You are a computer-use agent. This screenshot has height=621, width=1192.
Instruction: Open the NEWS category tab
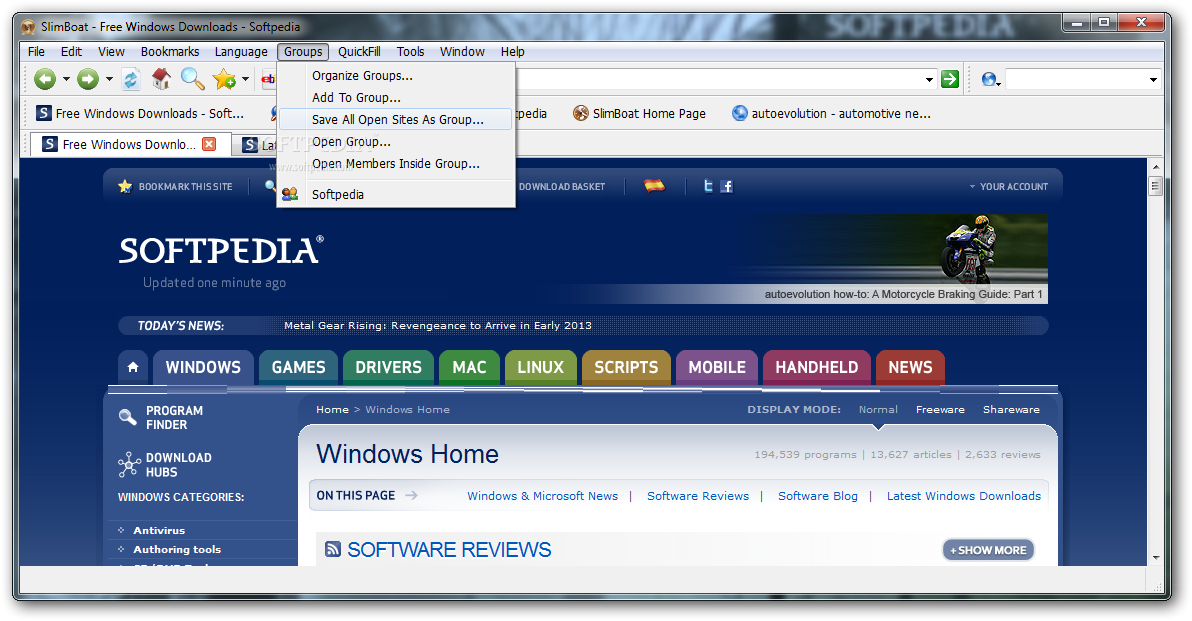910,367
